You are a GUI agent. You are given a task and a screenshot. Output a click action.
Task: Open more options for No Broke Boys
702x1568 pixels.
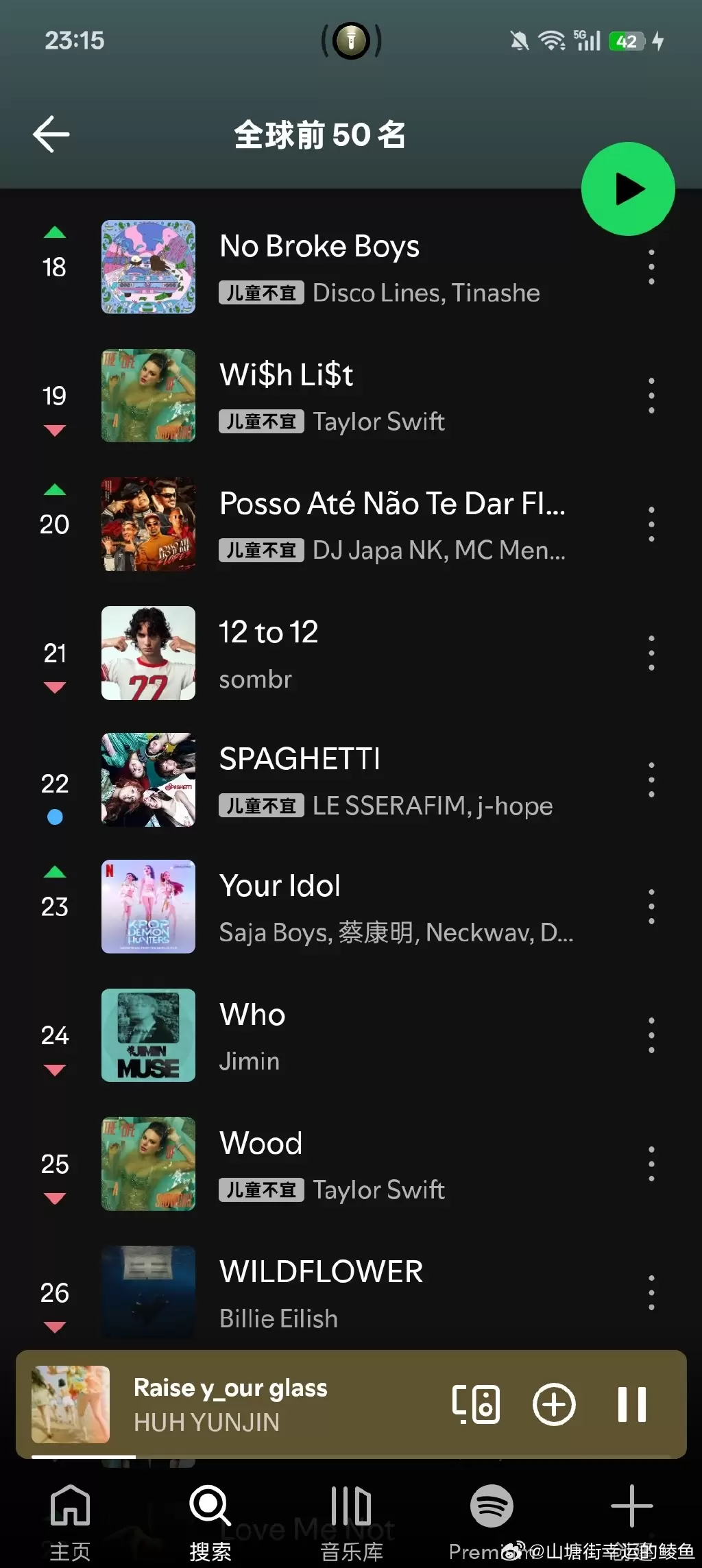(651, 267)
